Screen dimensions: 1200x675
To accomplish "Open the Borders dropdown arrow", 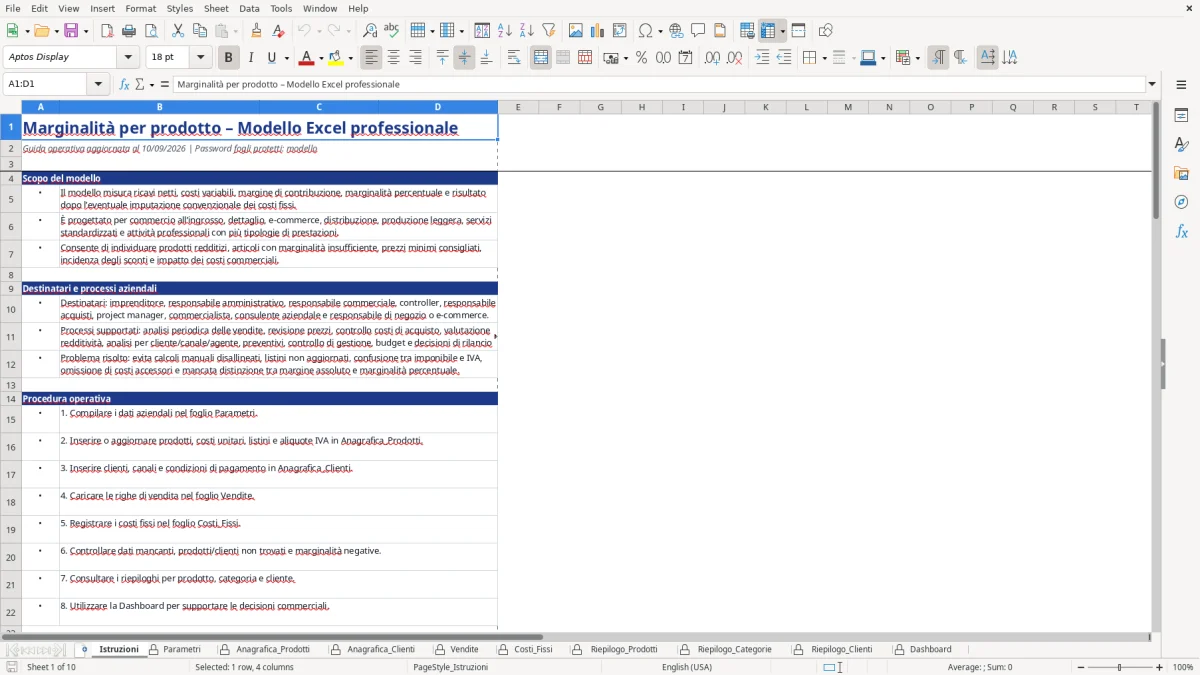I will point(823,58).
